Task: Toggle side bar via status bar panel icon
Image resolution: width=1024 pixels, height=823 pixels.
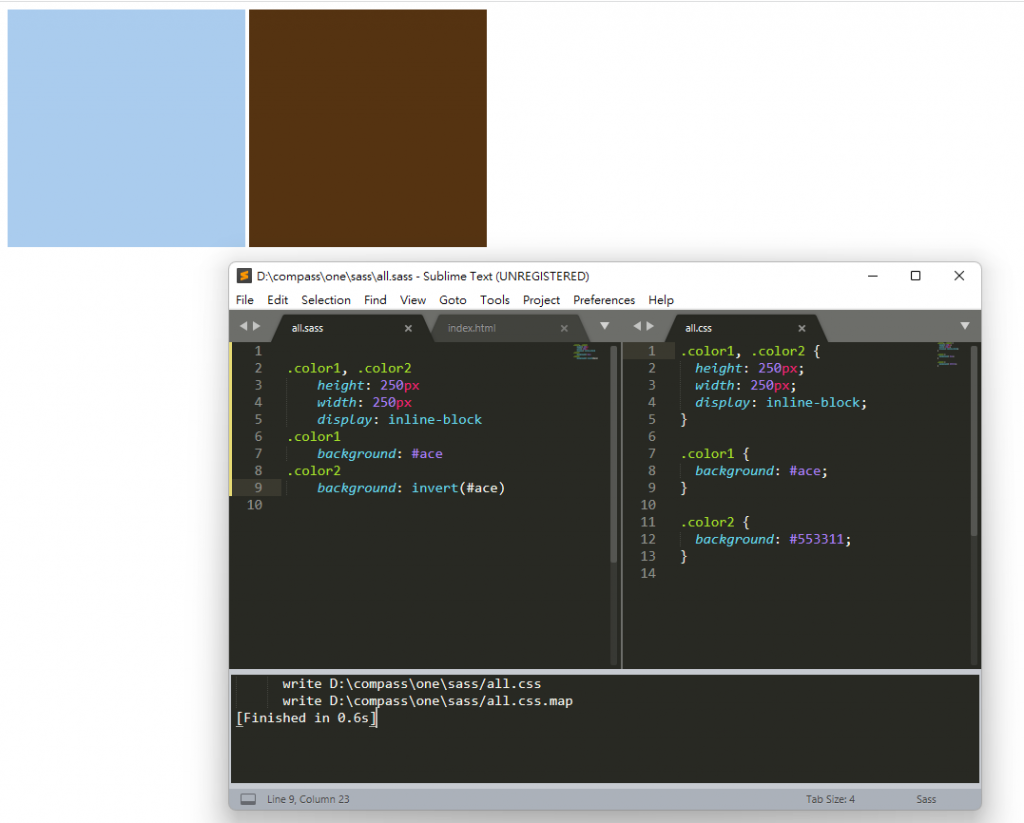Action: point(248,799)
